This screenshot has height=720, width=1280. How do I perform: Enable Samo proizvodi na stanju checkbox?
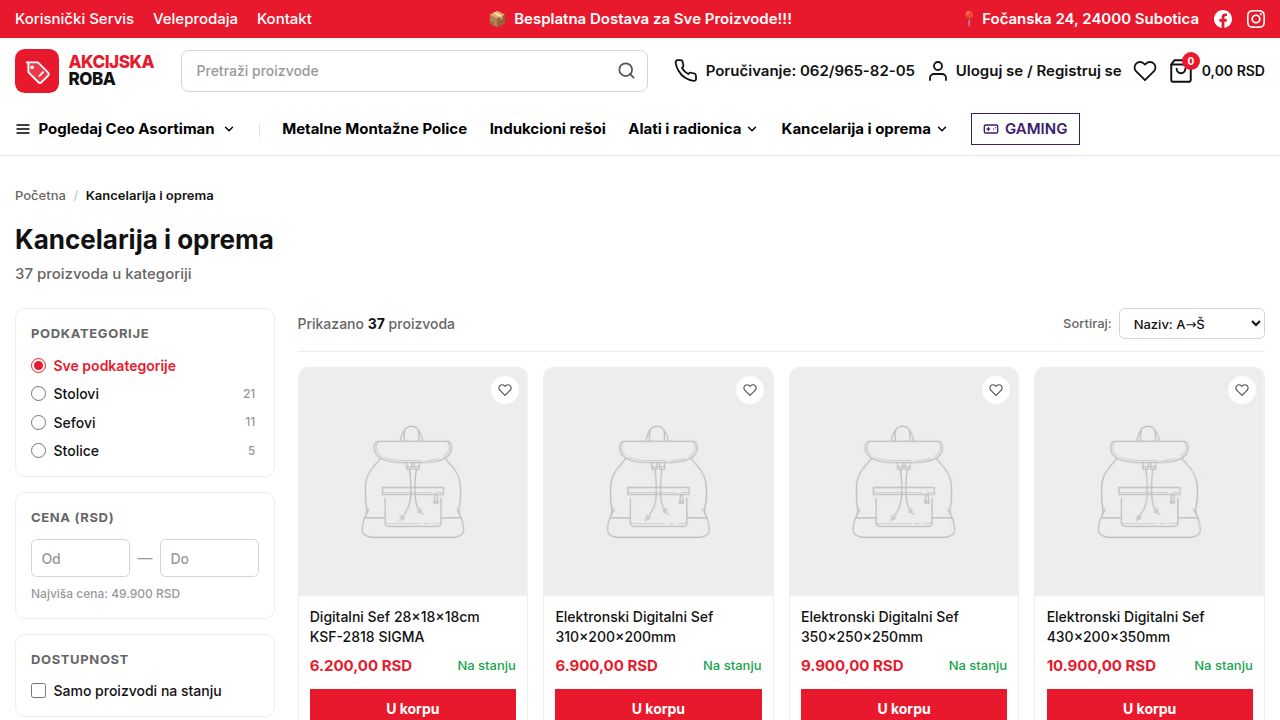[39, 691]
